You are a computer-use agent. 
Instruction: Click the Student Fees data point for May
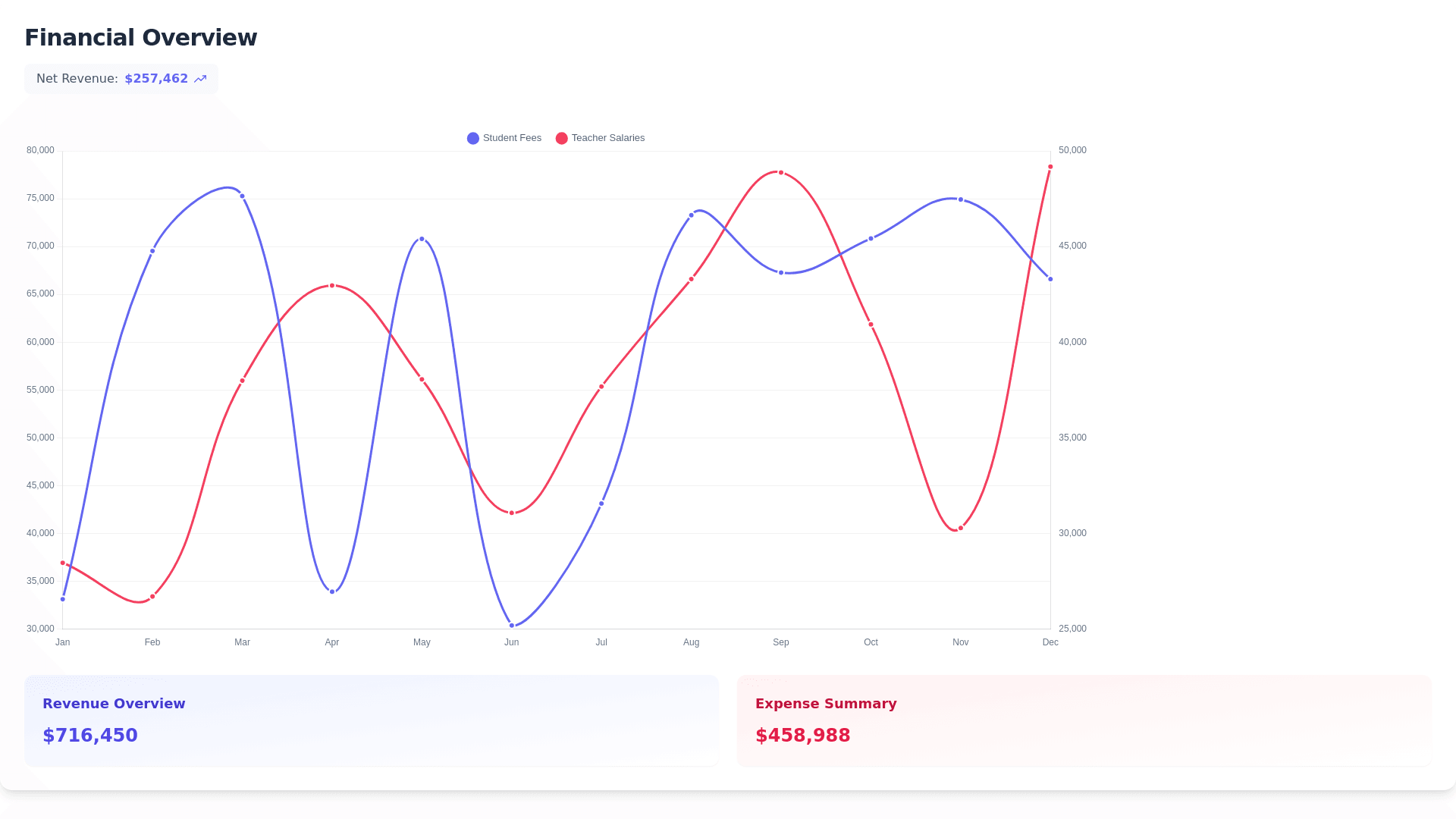click(422, 239)
